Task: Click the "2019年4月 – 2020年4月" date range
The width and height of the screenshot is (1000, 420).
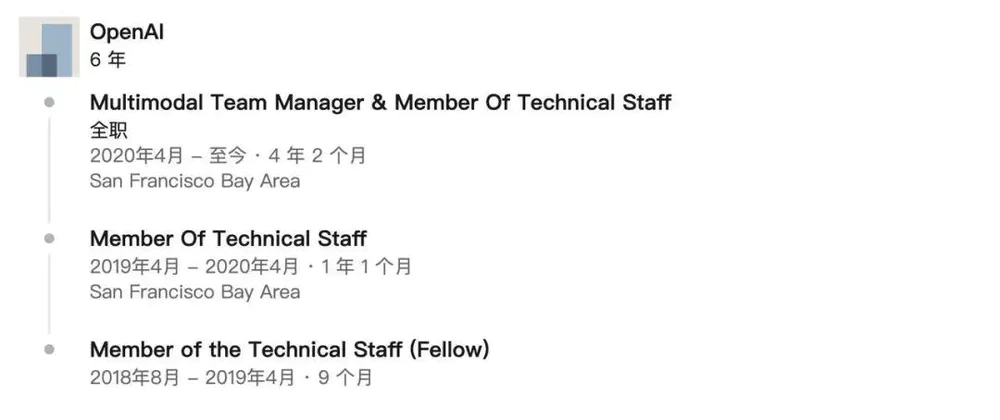Action: [x=194, y=266]
